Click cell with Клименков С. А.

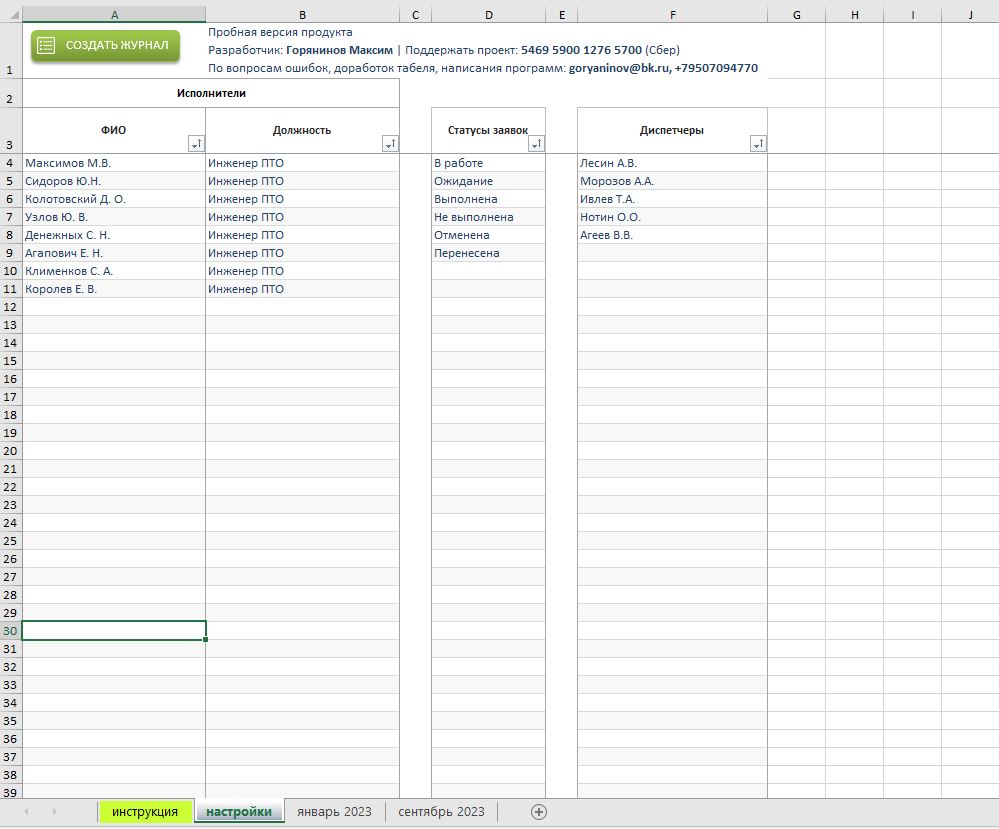point(114,271)
